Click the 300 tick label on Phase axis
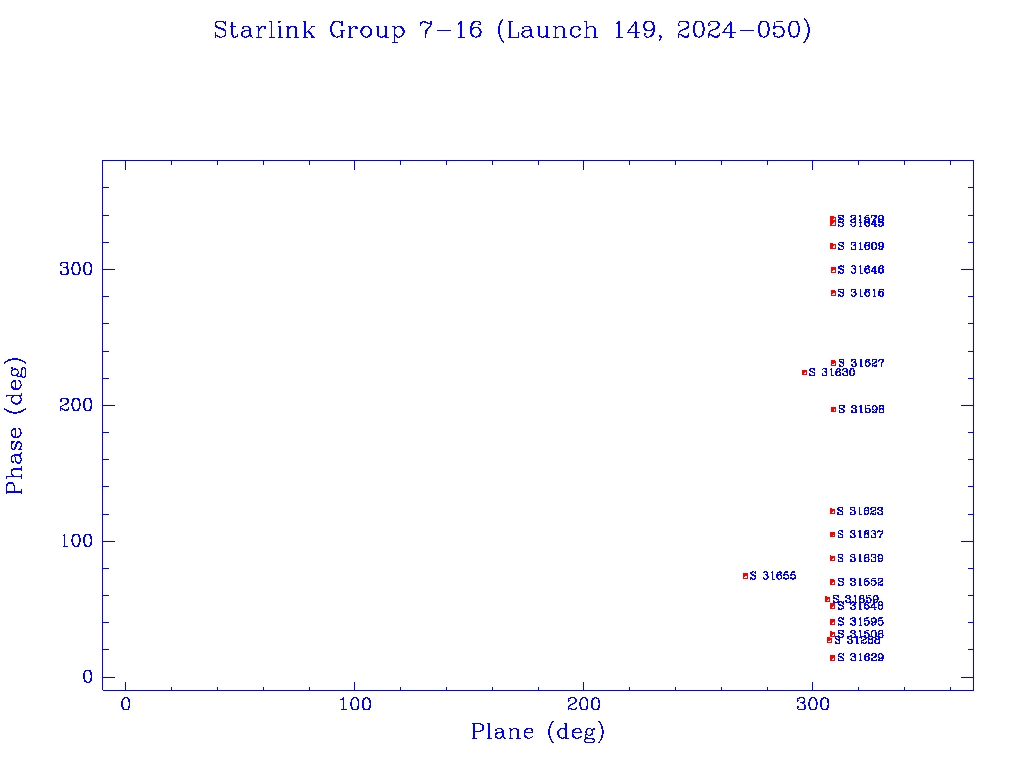This screenshot has height=768, width=1024. (x=76, y=269)
